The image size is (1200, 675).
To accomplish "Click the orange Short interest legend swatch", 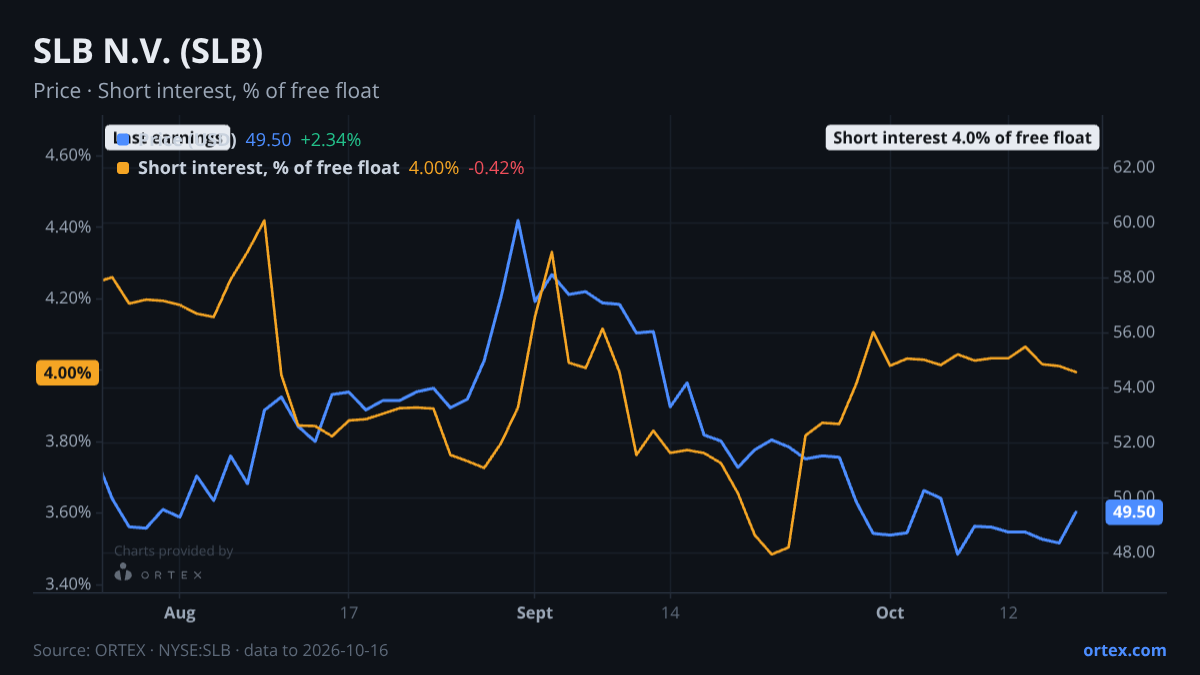I will tap(123, 168).
